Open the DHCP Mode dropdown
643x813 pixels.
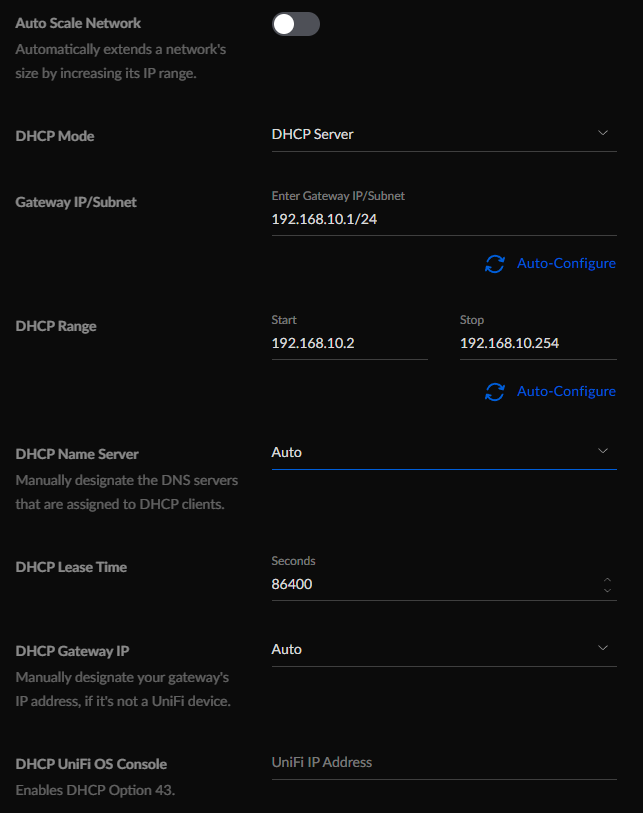[x=444, y=135]
